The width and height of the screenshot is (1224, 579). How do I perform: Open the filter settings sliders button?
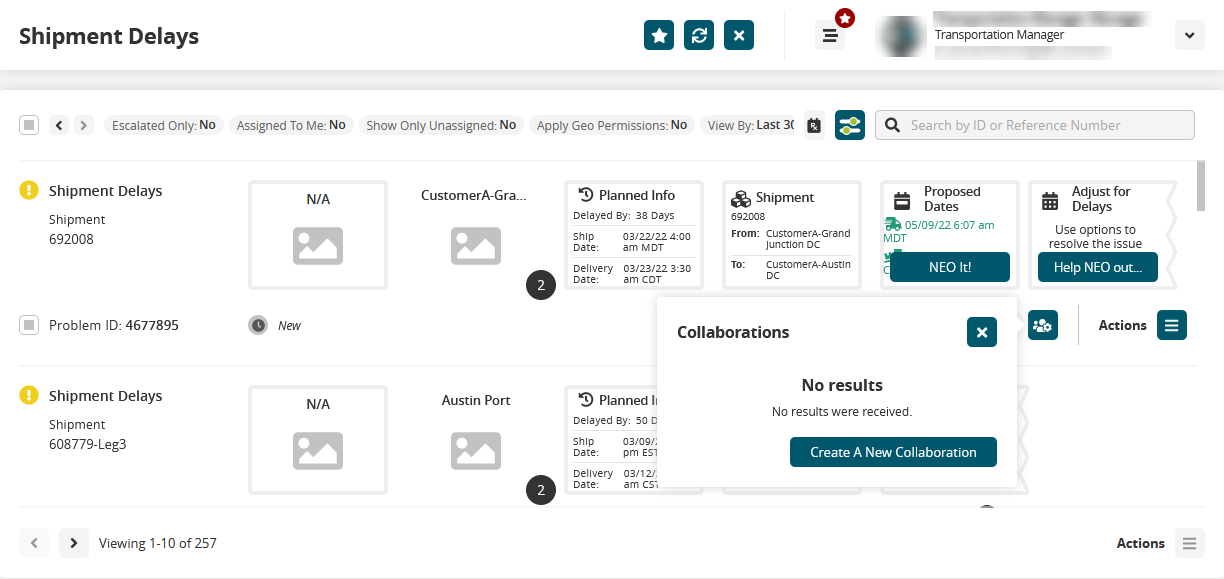pyautogui.click(x=850, y=125)
